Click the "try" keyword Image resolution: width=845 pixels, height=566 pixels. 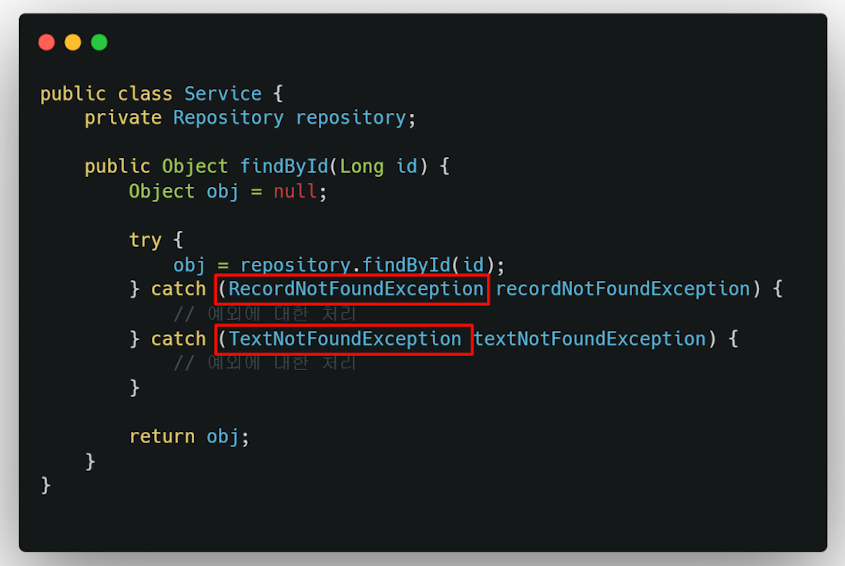click(145, 240)
